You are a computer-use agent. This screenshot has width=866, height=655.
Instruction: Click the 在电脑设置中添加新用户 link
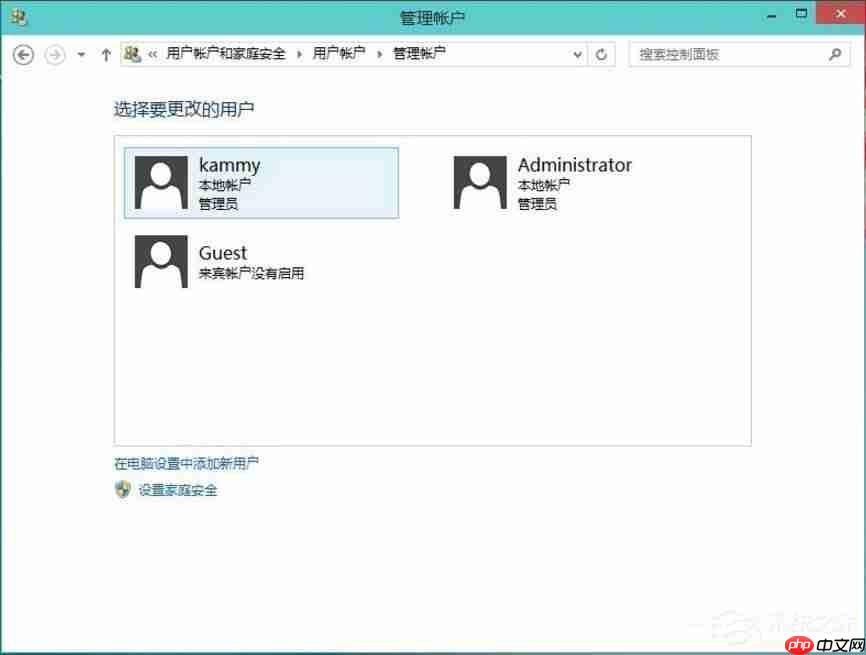coord(186,463)
